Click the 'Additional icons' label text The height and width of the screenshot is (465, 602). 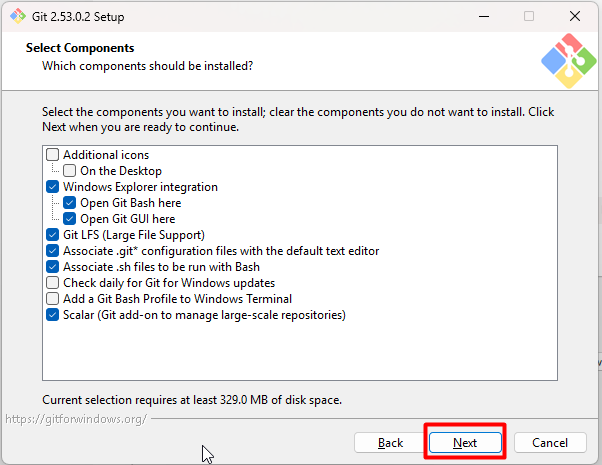pyautogui.click(x=106, y=155)
